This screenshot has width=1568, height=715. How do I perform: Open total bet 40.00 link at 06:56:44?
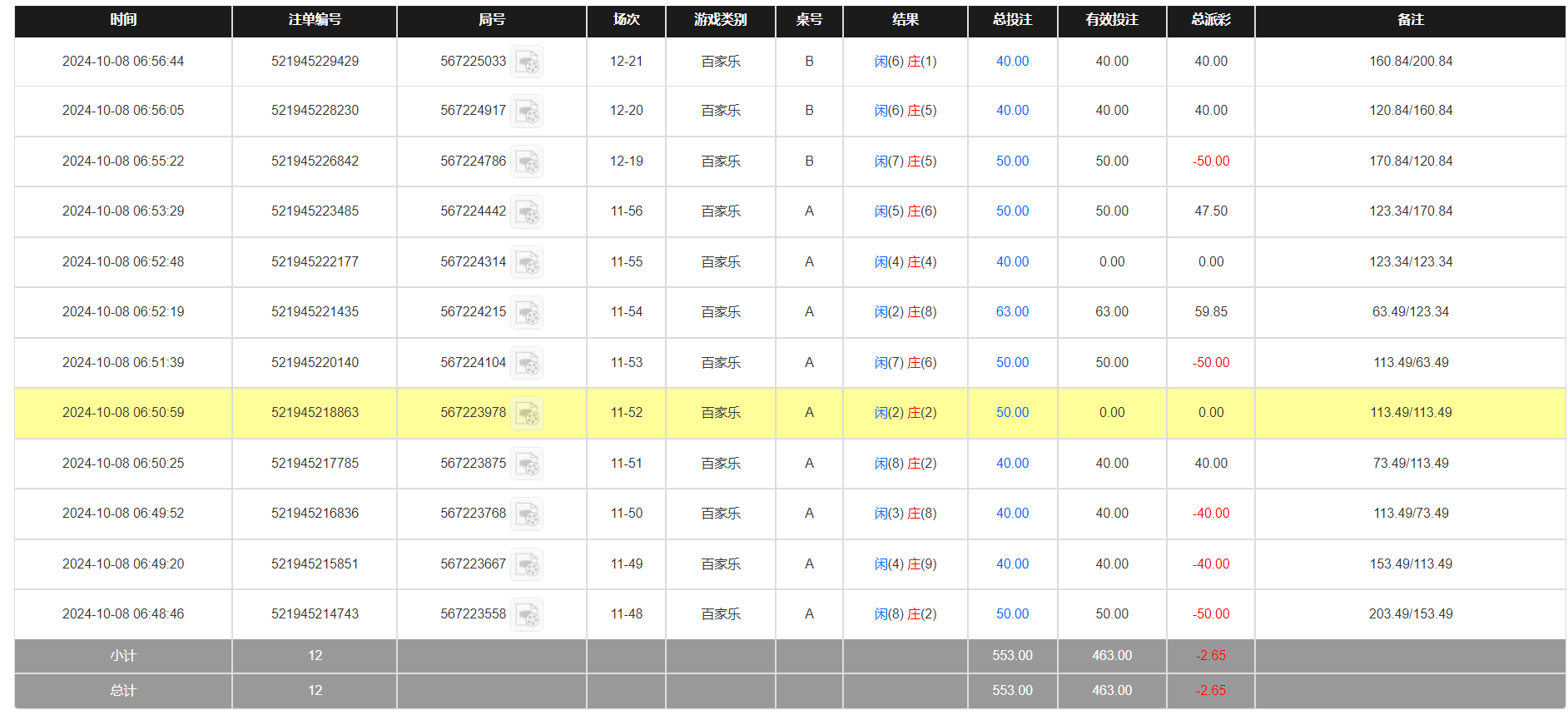click(x=1012, y=61)
